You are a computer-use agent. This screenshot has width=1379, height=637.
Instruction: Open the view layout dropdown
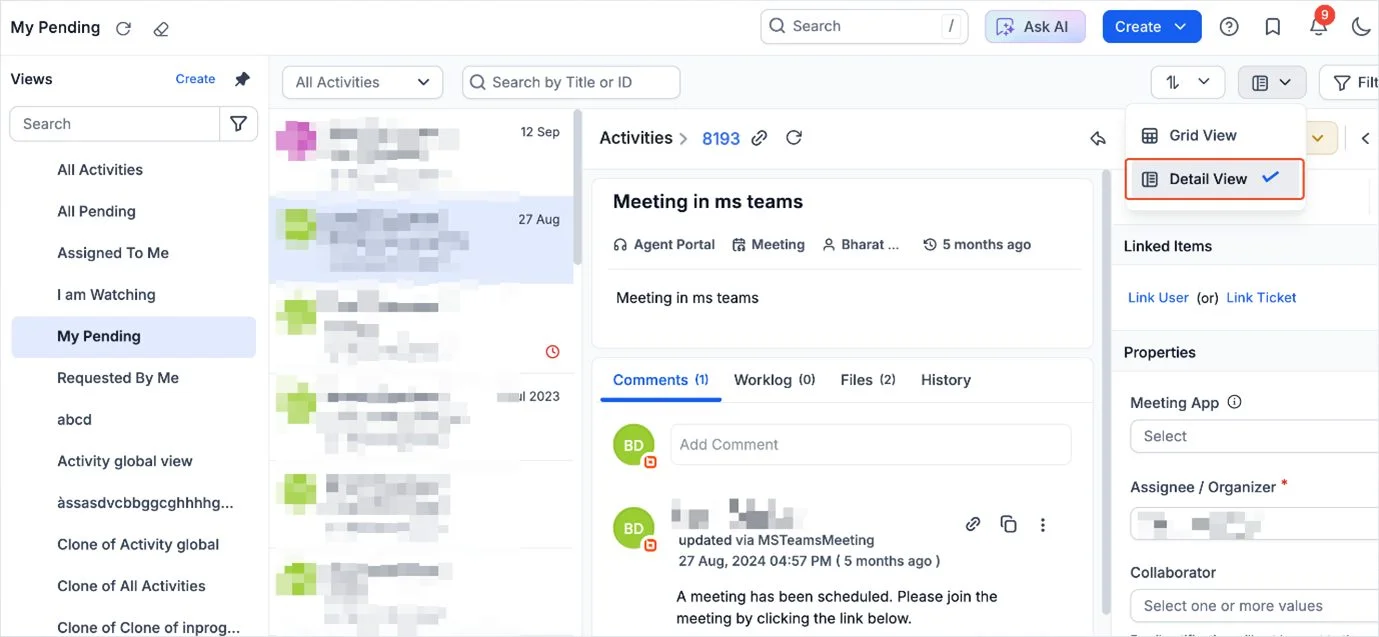1271,82
